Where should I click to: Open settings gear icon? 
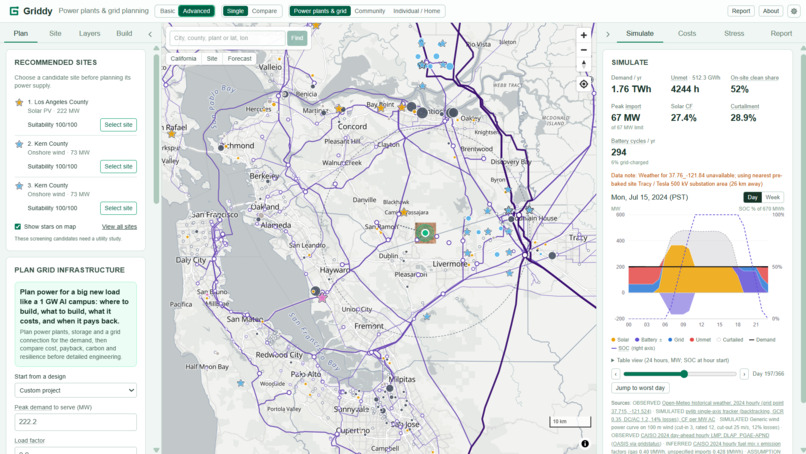pos(794,11)
